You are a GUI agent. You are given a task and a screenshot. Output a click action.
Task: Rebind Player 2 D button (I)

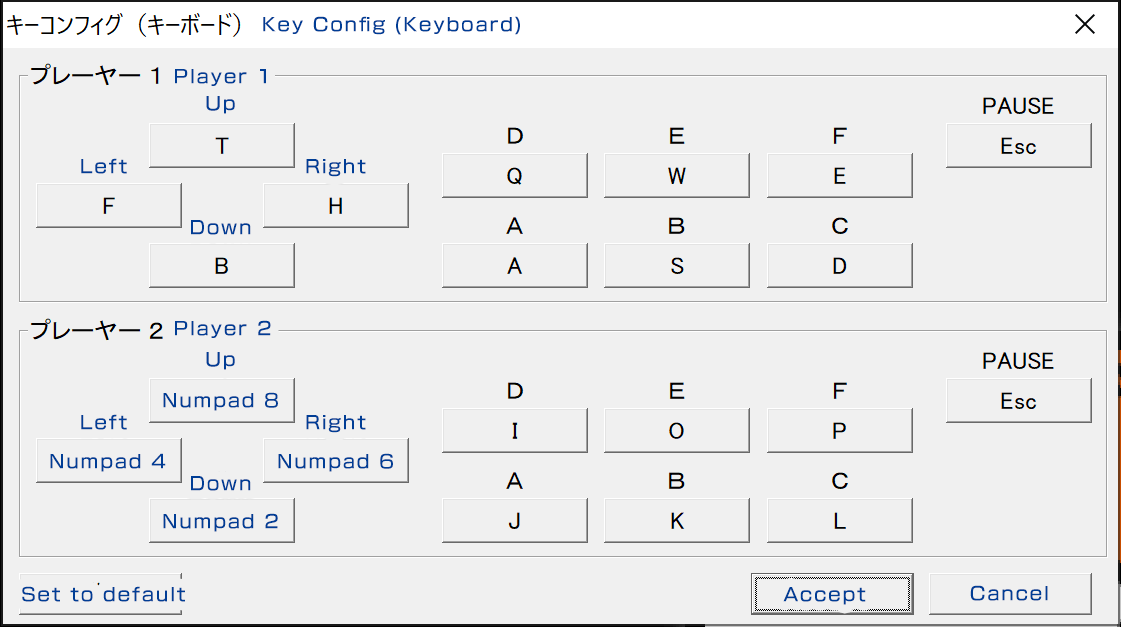coord(514,431)
